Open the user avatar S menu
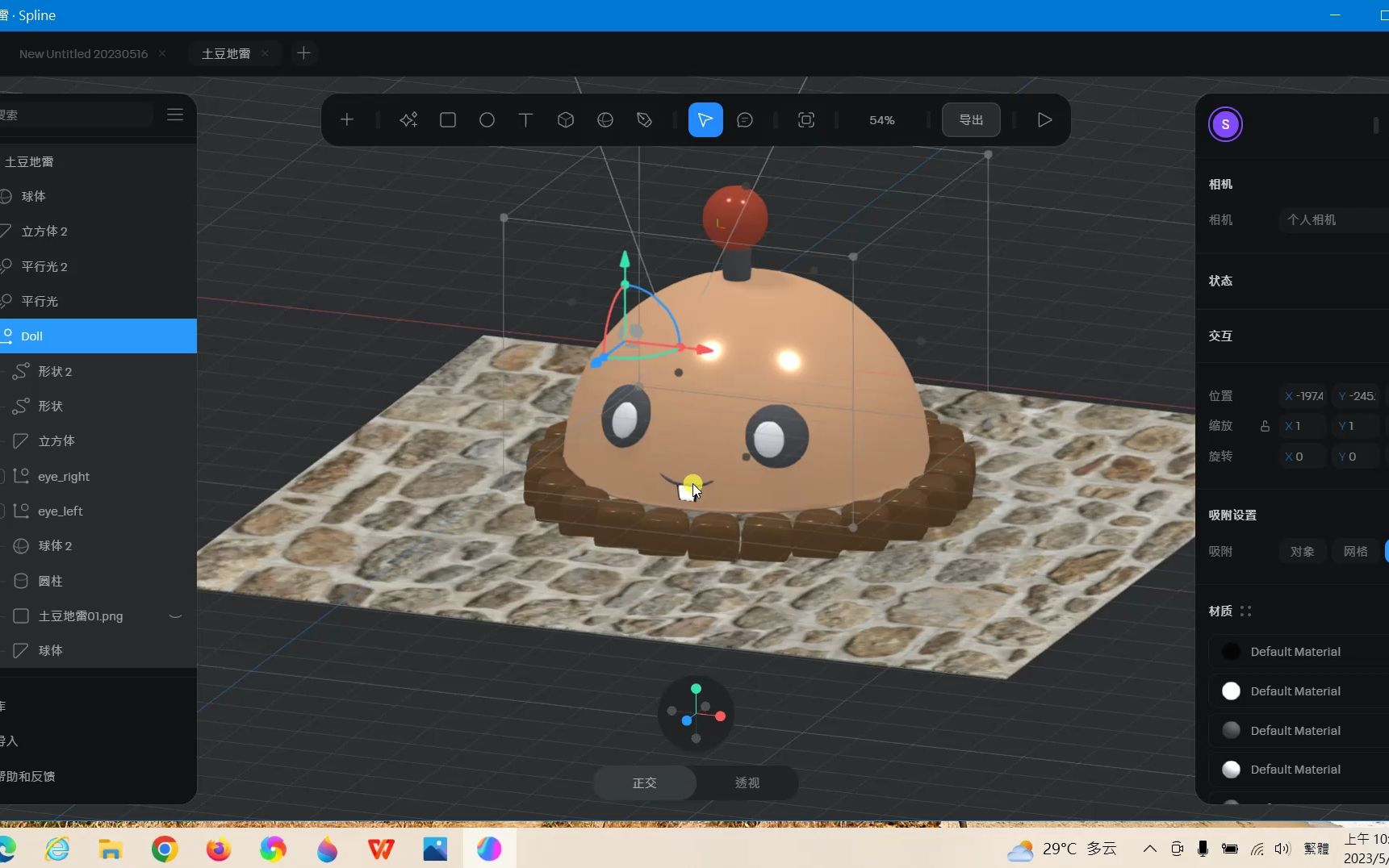 (x=1225, y=124)
